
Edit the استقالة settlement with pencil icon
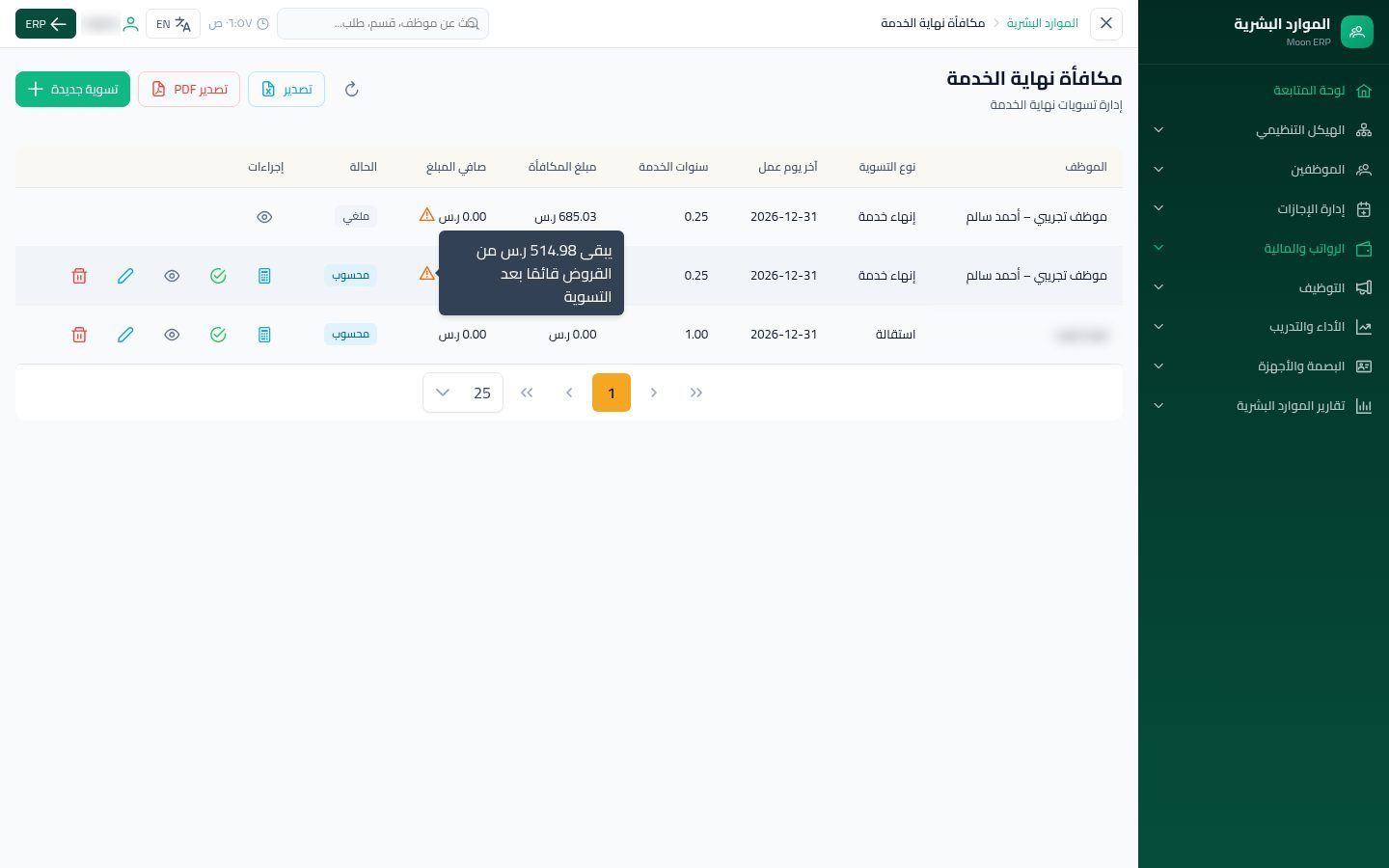click(125, 335)
